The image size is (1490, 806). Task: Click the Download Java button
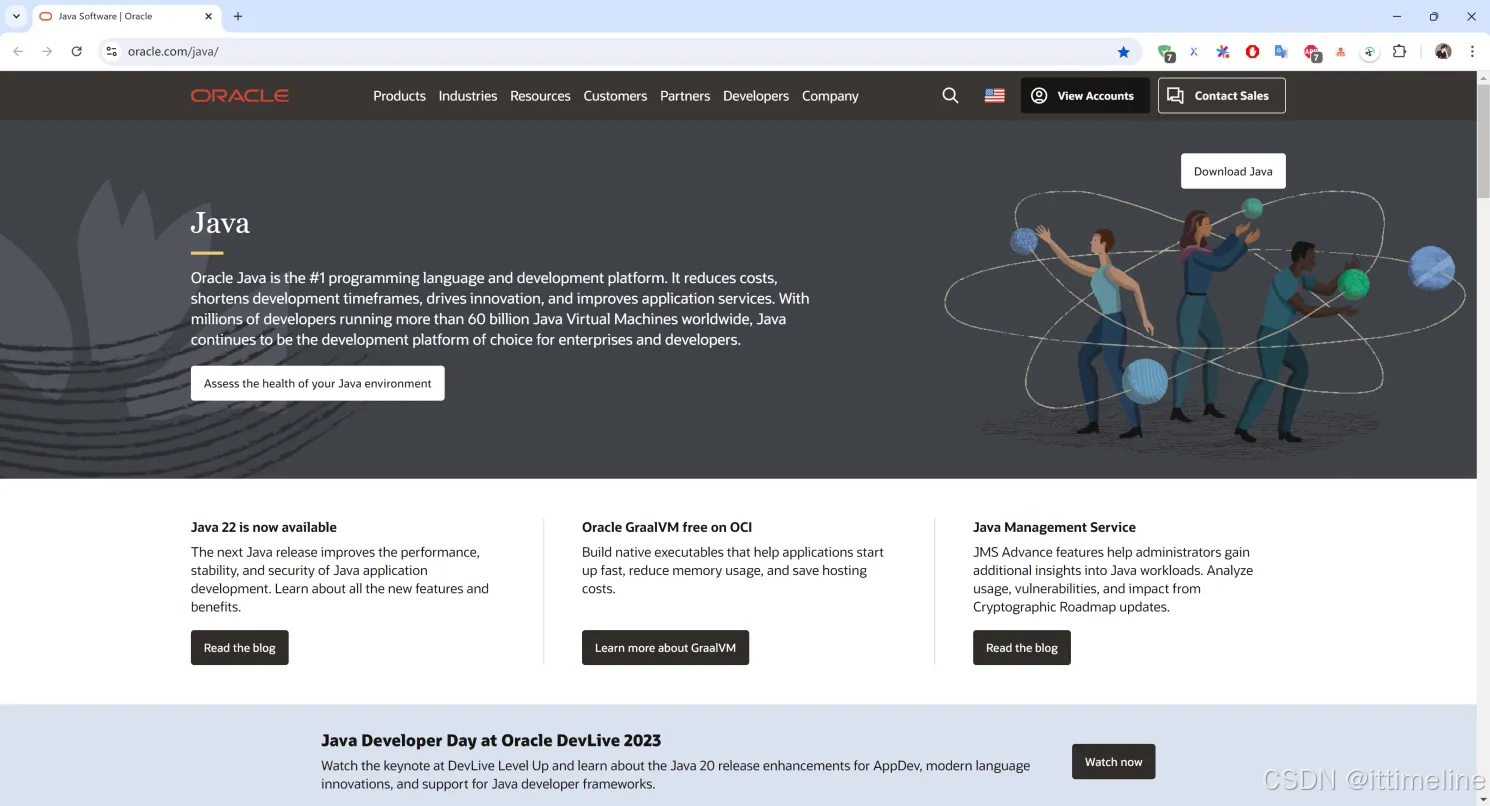[x=1233, y=171]
